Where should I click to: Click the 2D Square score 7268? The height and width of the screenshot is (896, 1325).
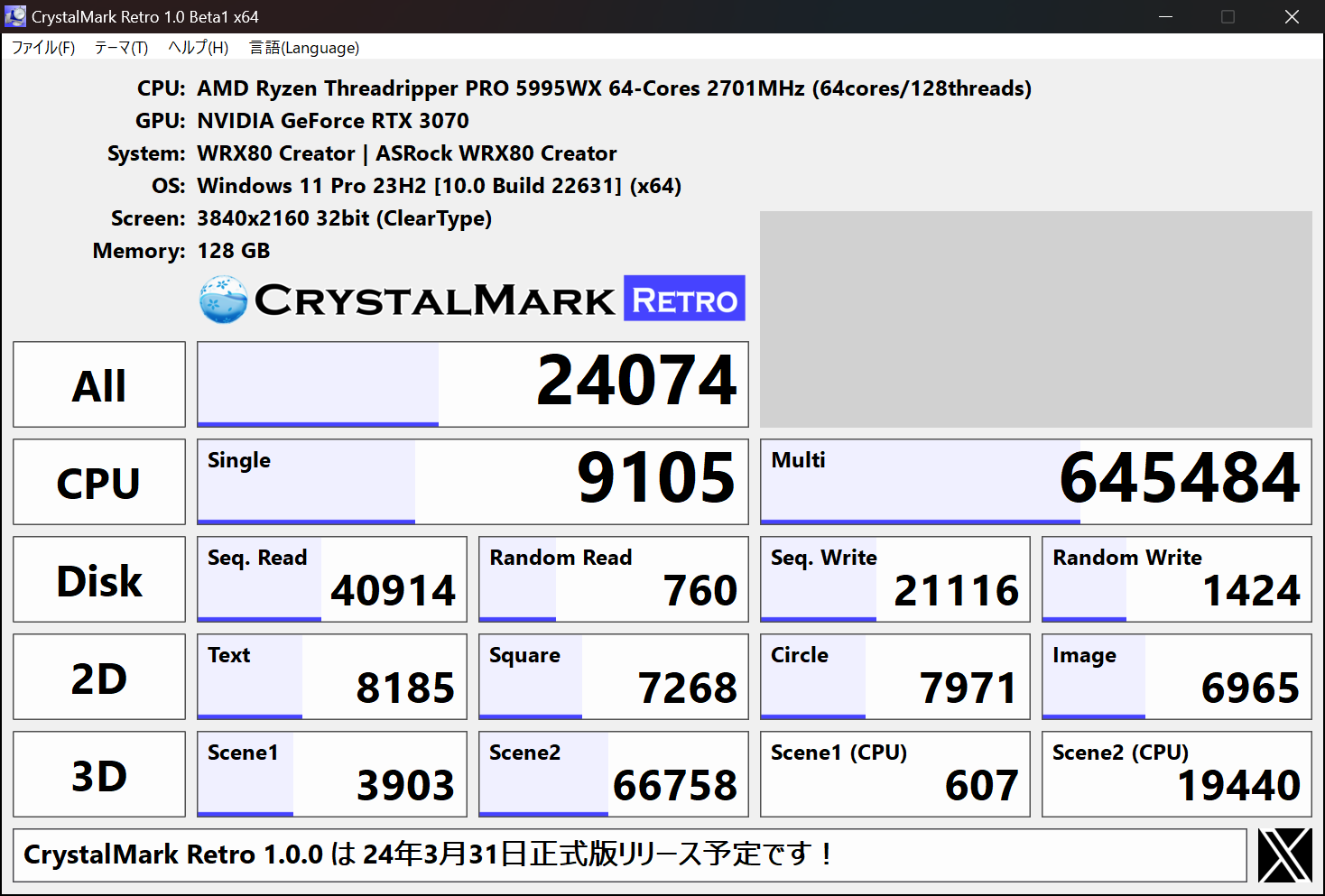(614, 677)
